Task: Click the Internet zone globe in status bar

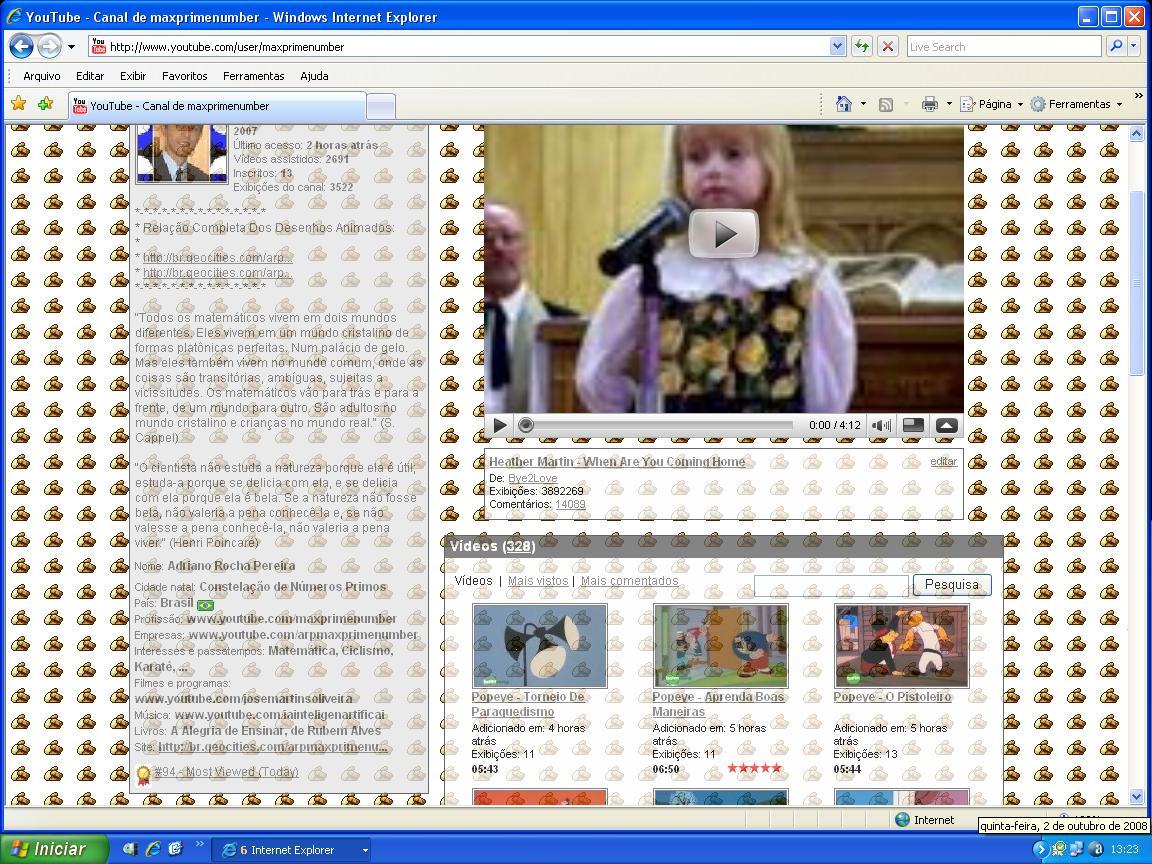Action: point(902,820)
